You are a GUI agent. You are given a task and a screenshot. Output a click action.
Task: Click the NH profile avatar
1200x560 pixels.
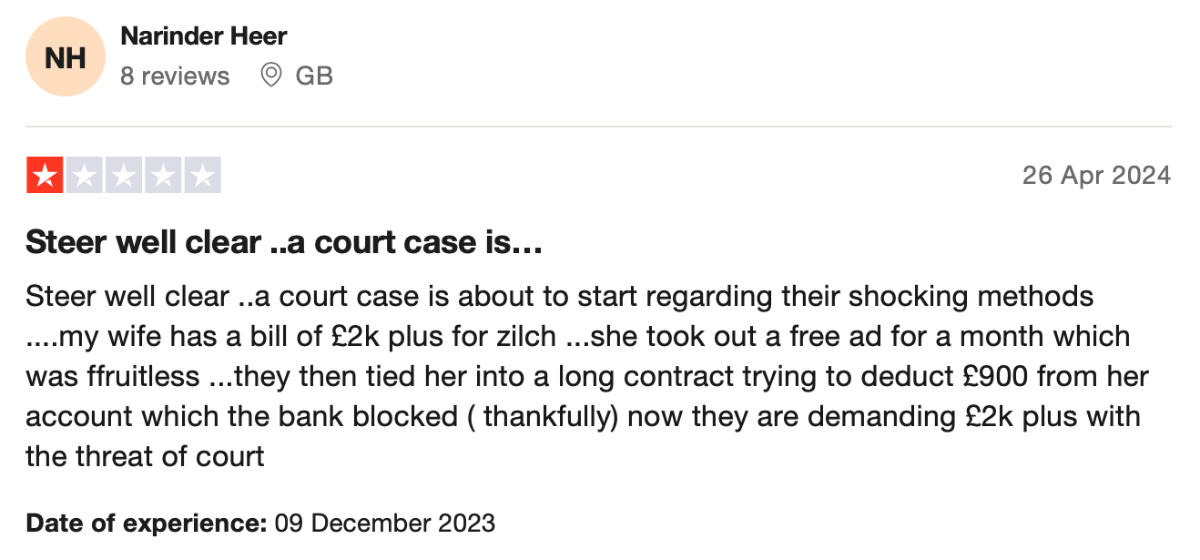click(x=65, y=56)
